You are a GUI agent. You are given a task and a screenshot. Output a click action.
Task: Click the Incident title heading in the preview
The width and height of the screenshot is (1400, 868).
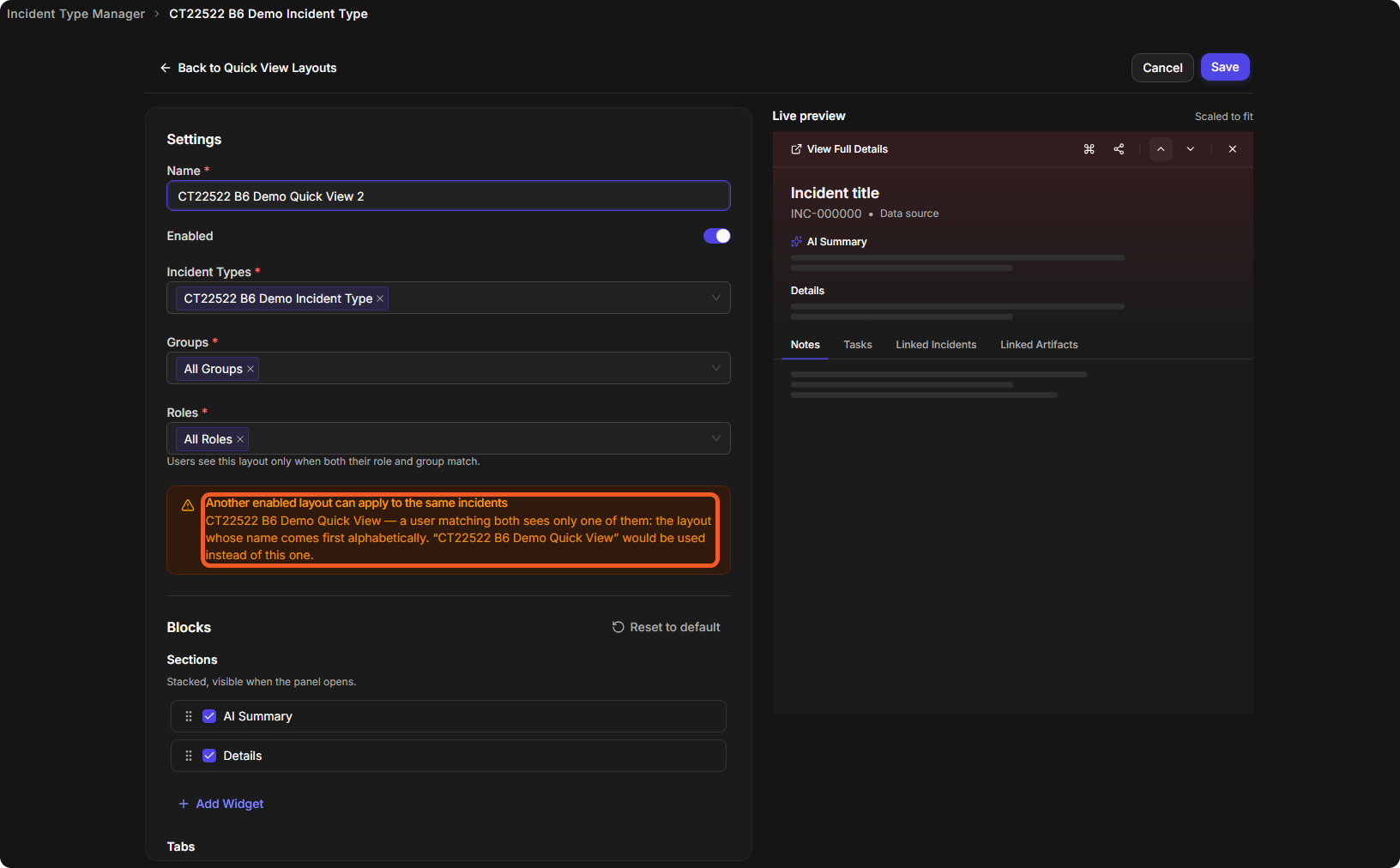tap(835, 193)
